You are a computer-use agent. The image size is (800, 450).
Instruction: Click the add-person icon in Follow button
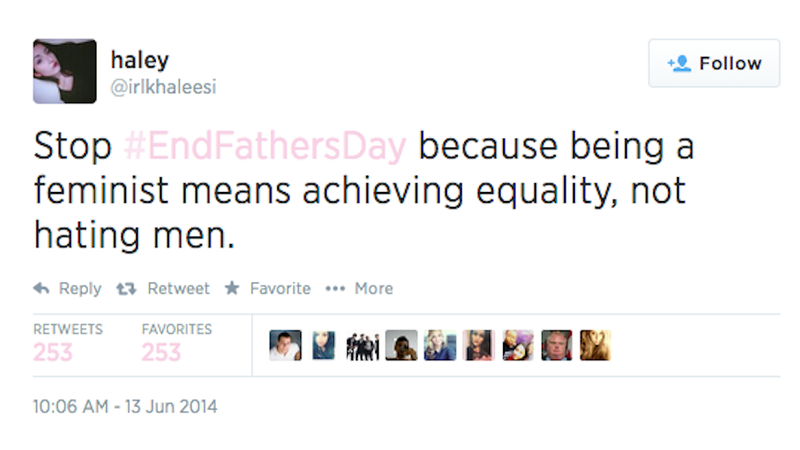coord(679,64)
